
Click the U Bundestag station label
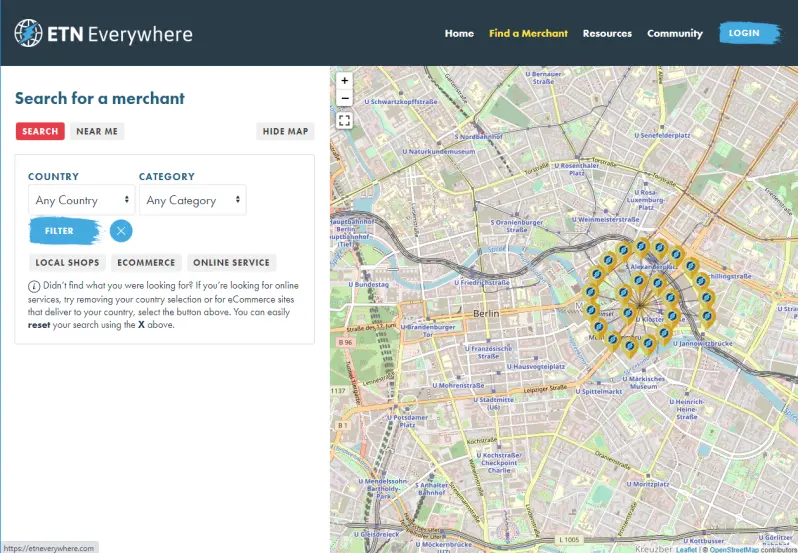pos(368,284)
